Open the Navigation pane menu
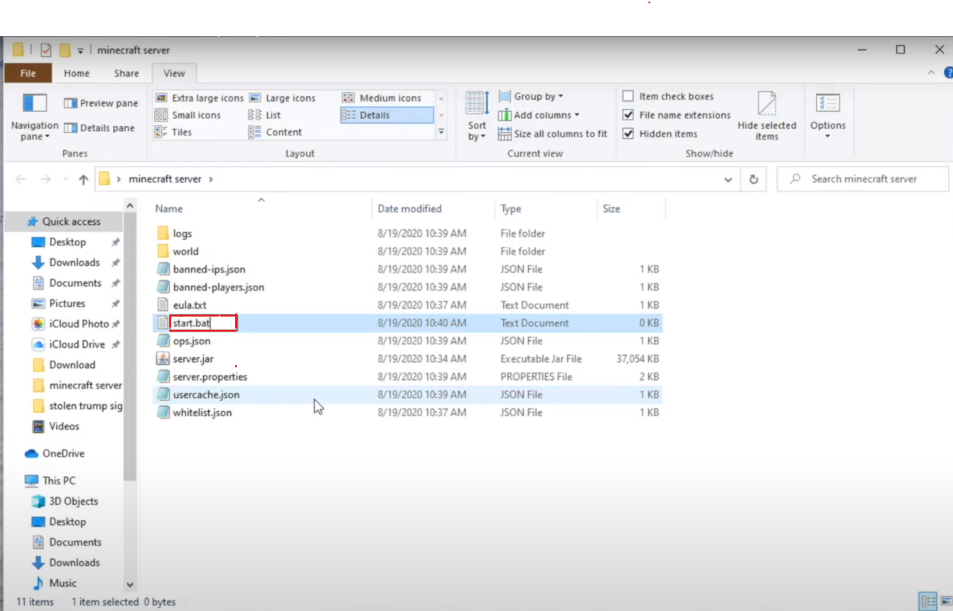 click(x=35, y=117)
